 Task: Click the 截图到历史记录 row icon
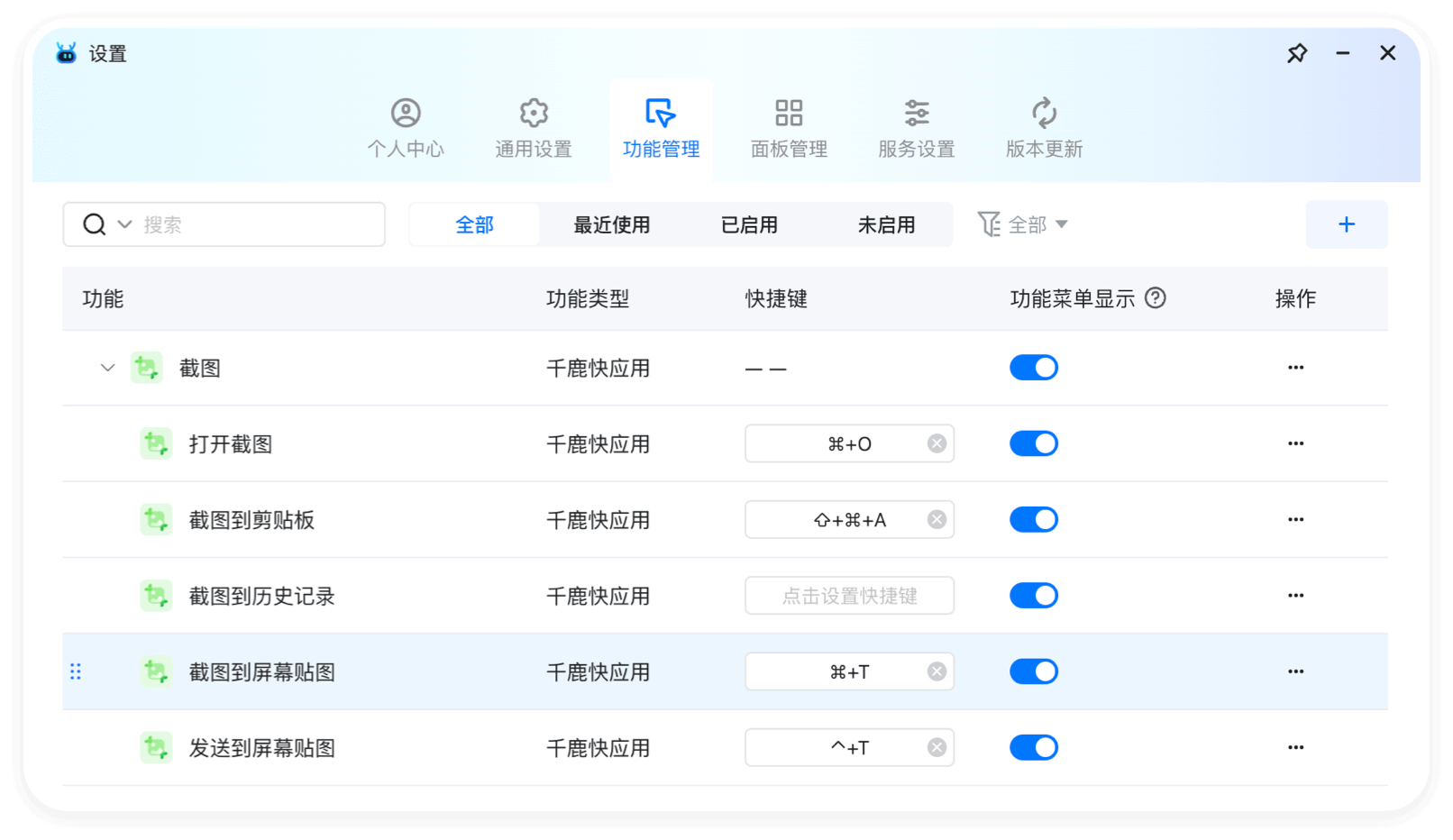coord(156,595)
